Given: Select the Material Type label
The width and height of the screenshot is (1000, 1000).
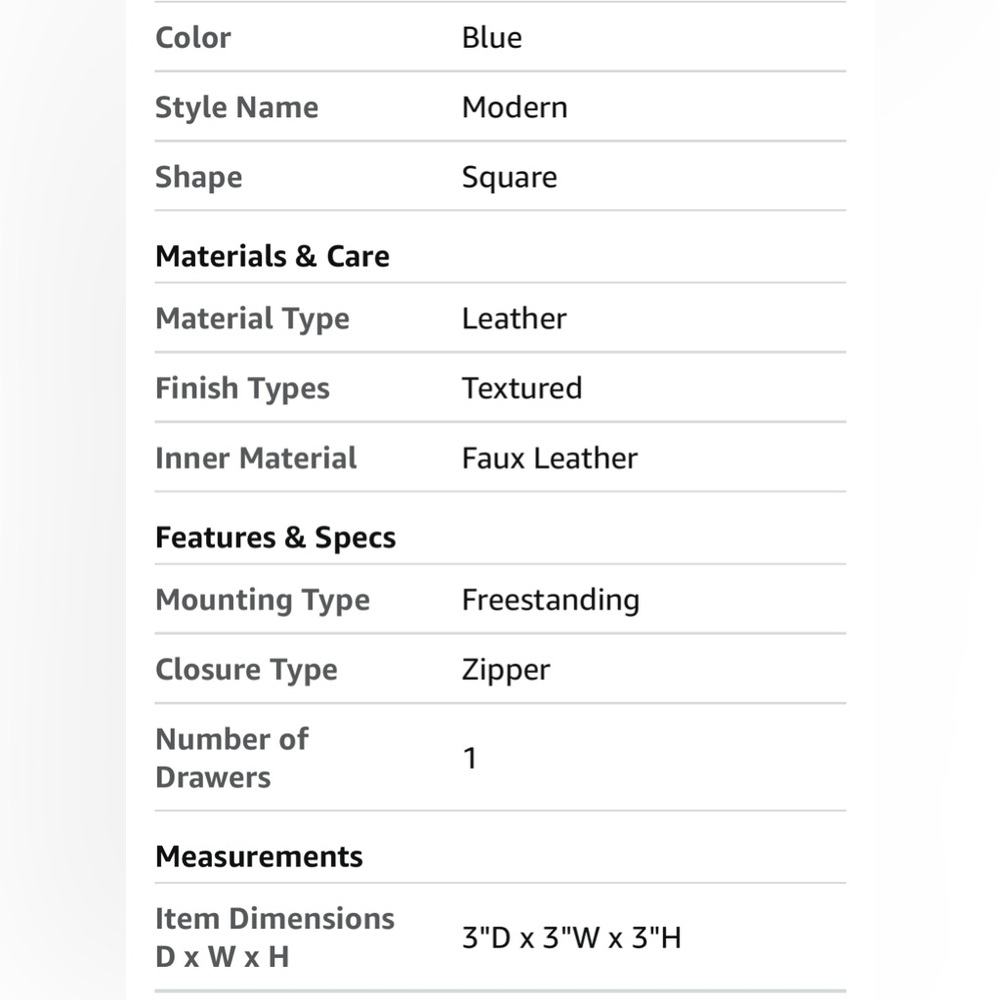Looking at the screenshot, I should [x=253, y=319].
